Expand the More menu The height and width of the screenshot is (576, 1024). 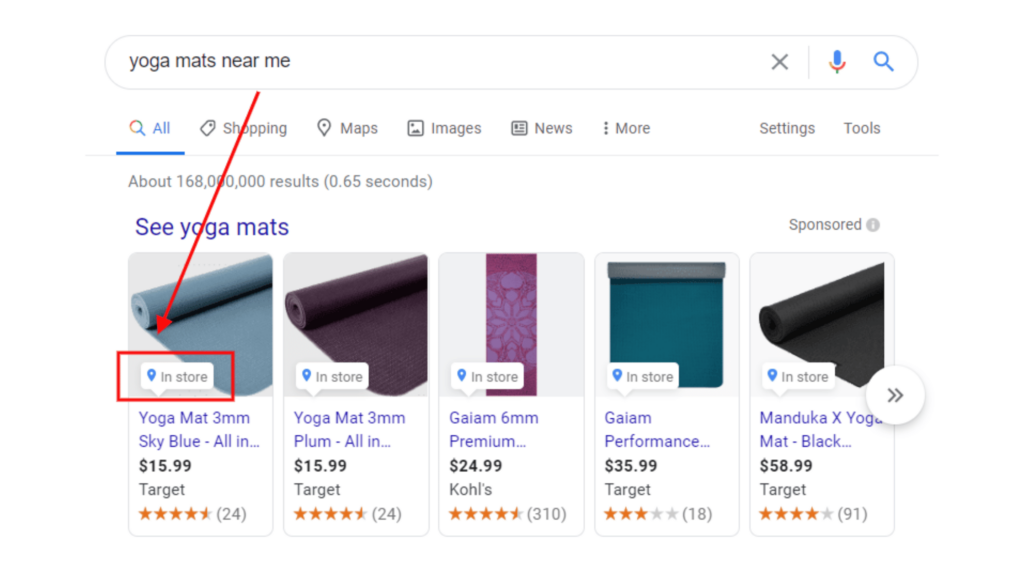coord(626,128)
